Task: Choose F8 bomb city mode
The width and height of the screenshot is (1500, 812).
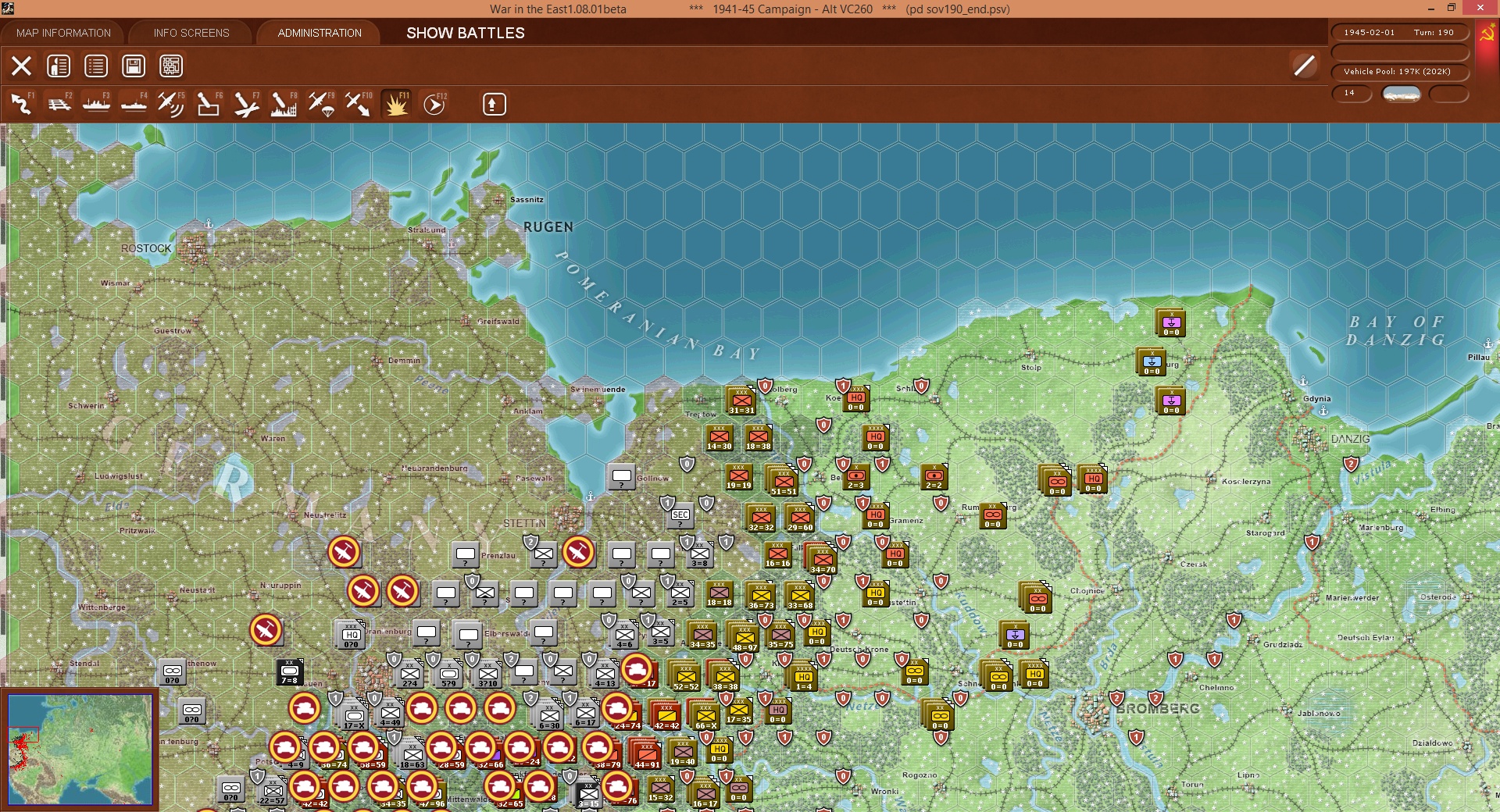Action: 284,104
